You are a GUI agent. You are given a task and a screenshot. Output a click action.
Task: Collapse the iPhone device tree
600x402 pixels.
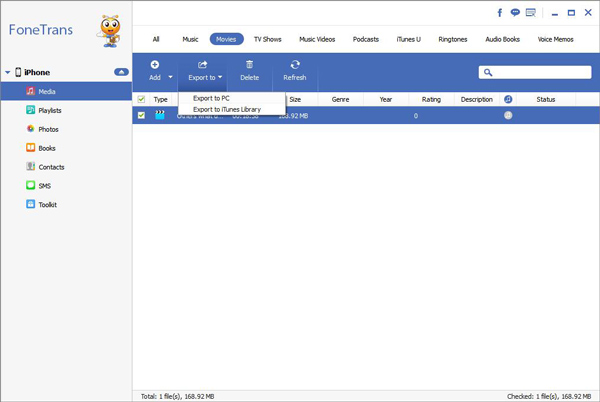coord(7,72)
